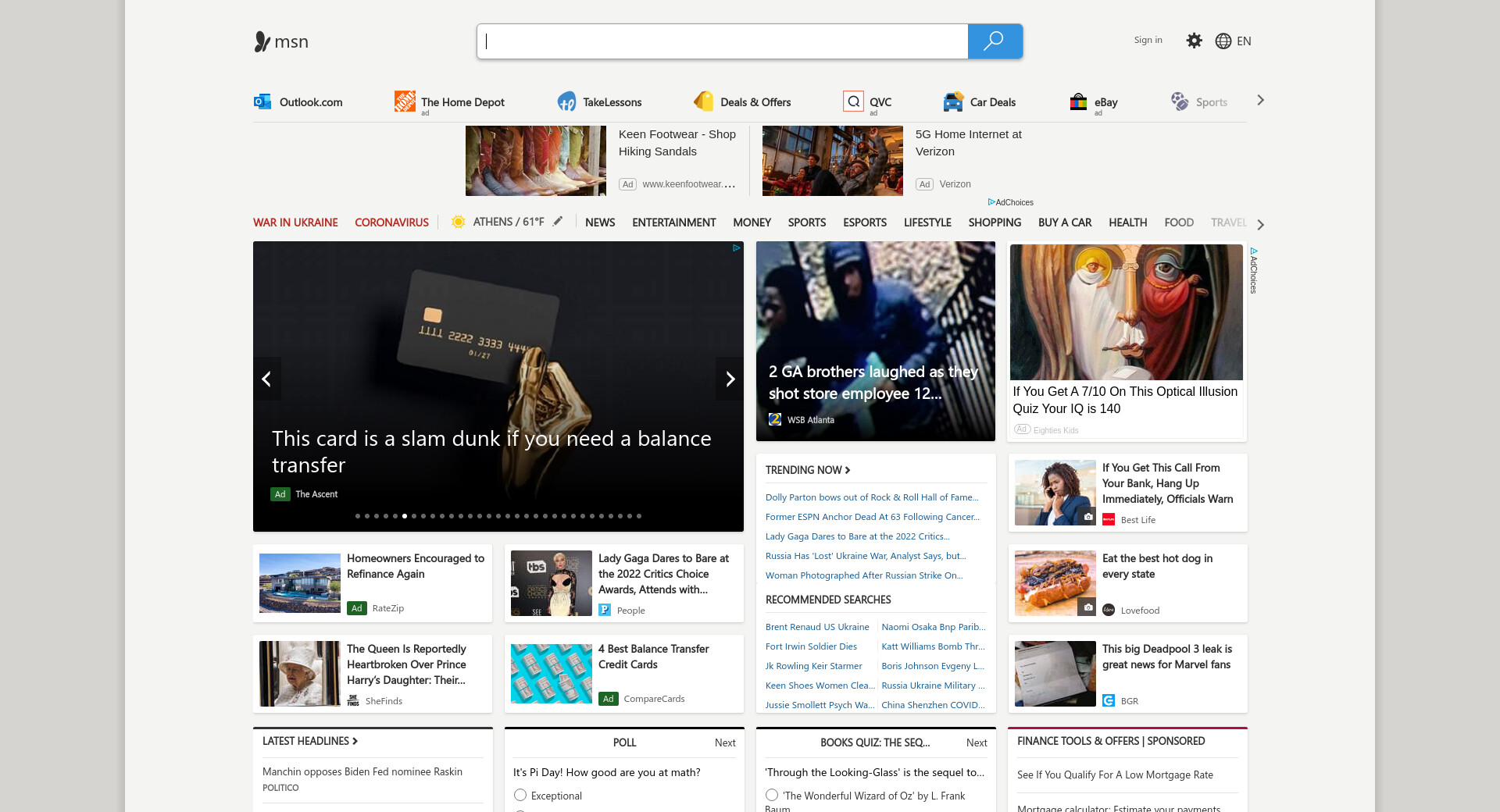Expand the Trending Now section
The height and width of the screenshot is (812, 1500).
coord(808,470)
